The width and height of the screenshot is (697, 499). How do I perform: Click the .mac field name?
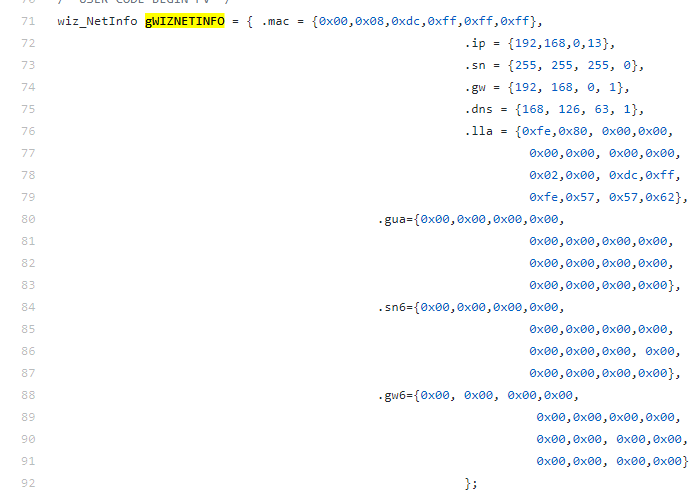276,21
